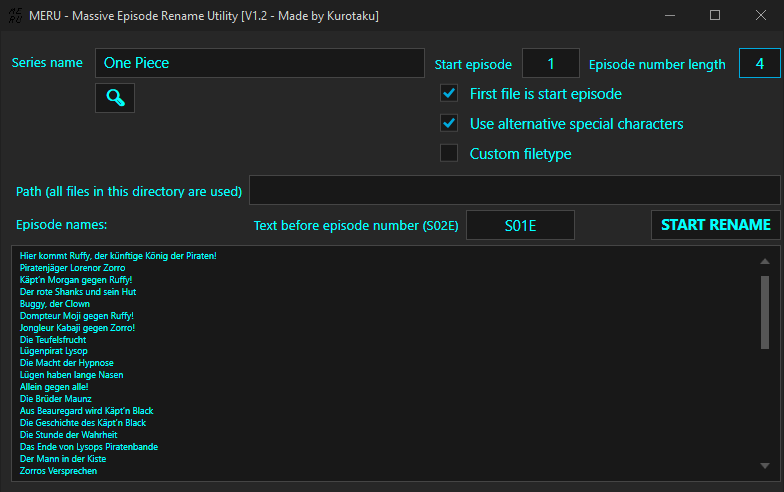The width and height of the screenshot is (784, 492).
Task: Click the episode list scrollbar thumb
Action: pyautogui.click(x=764, y=312)
